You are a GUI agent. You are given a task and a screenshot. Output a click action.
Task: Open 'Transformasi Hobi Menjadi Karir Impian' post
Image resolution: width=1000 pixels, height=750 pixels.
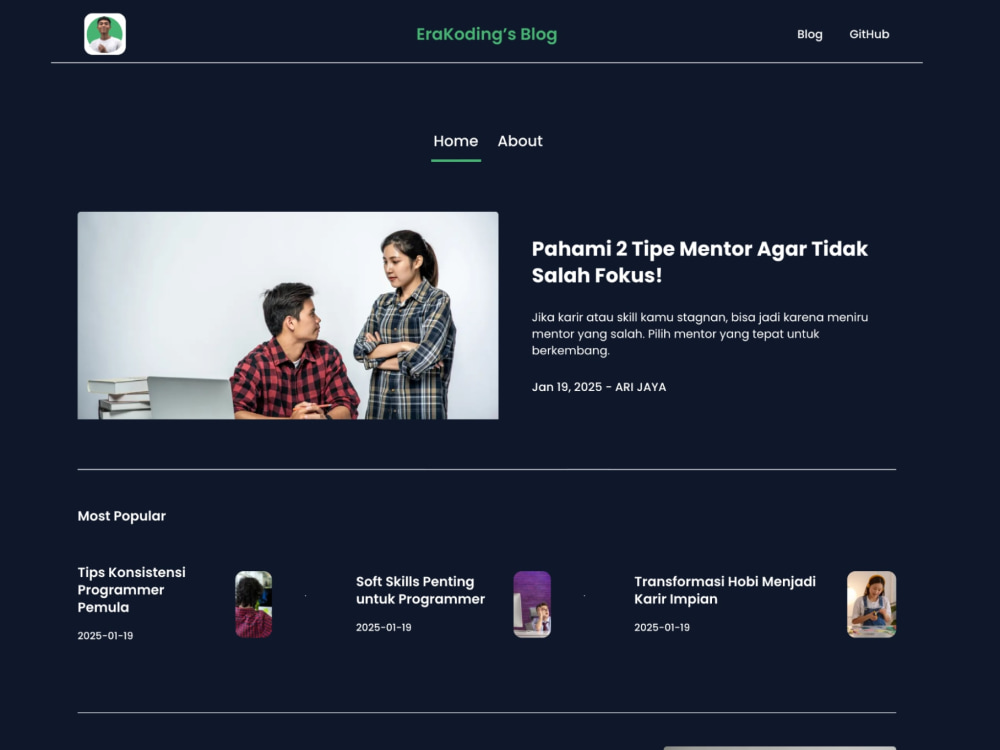[x=724, y=590]
